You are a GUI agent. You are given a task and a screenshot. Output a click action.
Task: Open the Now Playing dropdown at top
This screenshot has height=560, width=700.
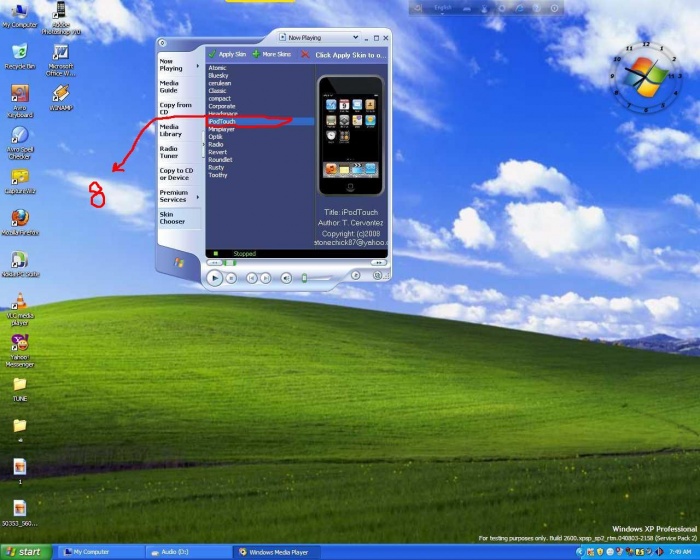[x=355, y=38]
